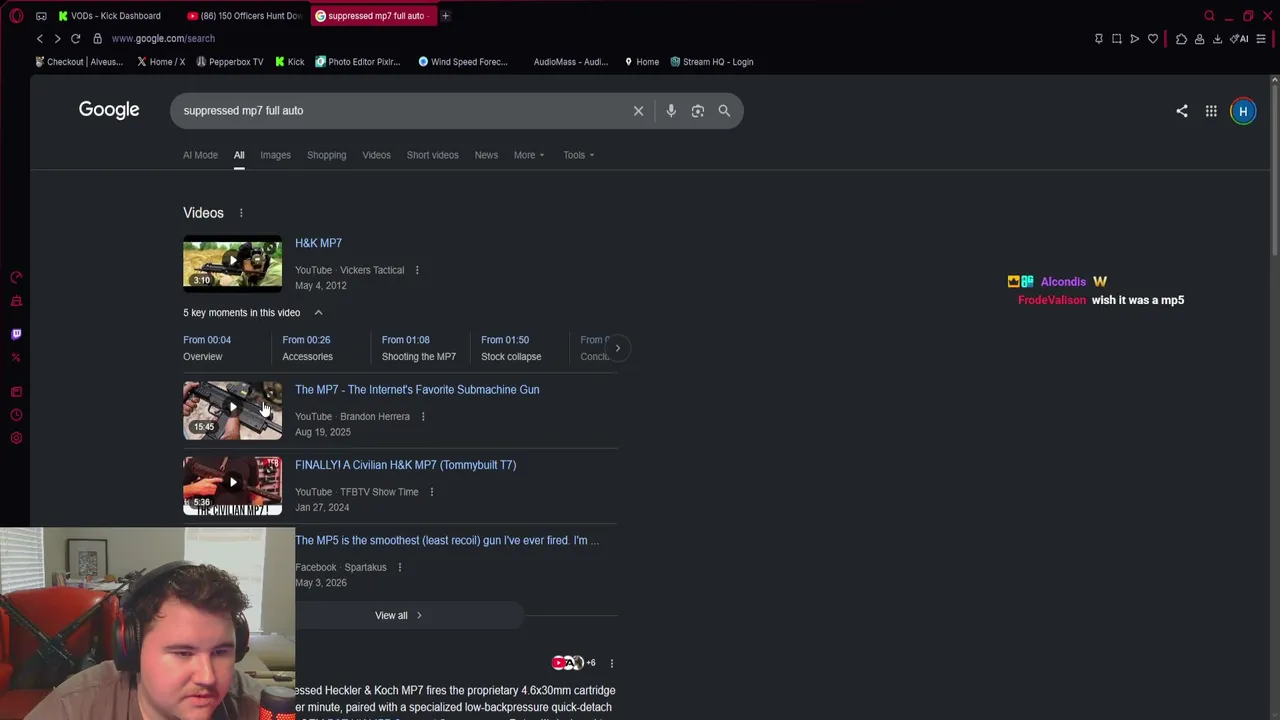The image size is (1280, 720).
Task: Switch to 150 Officers Hunt YouTube tab
Action: pyautogui.click(x=245, y=16)
